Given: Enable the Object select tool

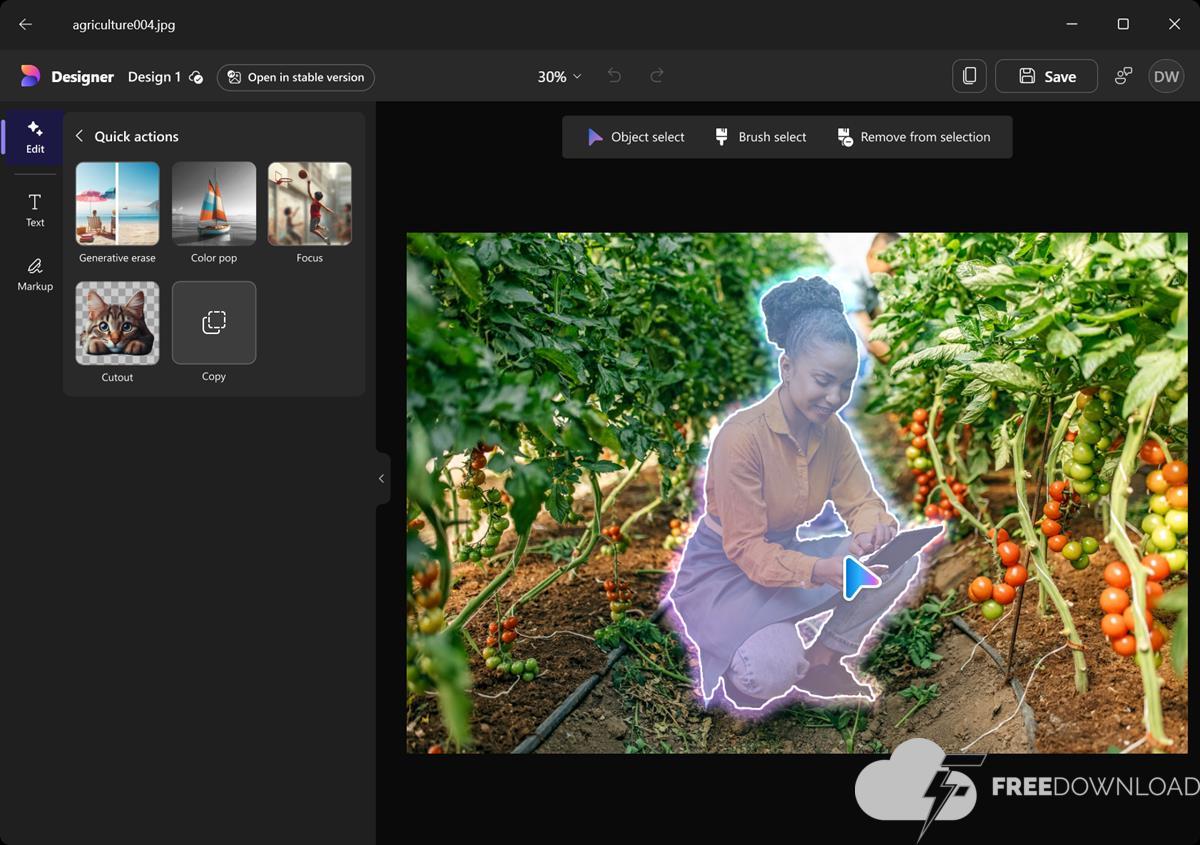Looking at the screenshot, I should [x=636, y=137].
